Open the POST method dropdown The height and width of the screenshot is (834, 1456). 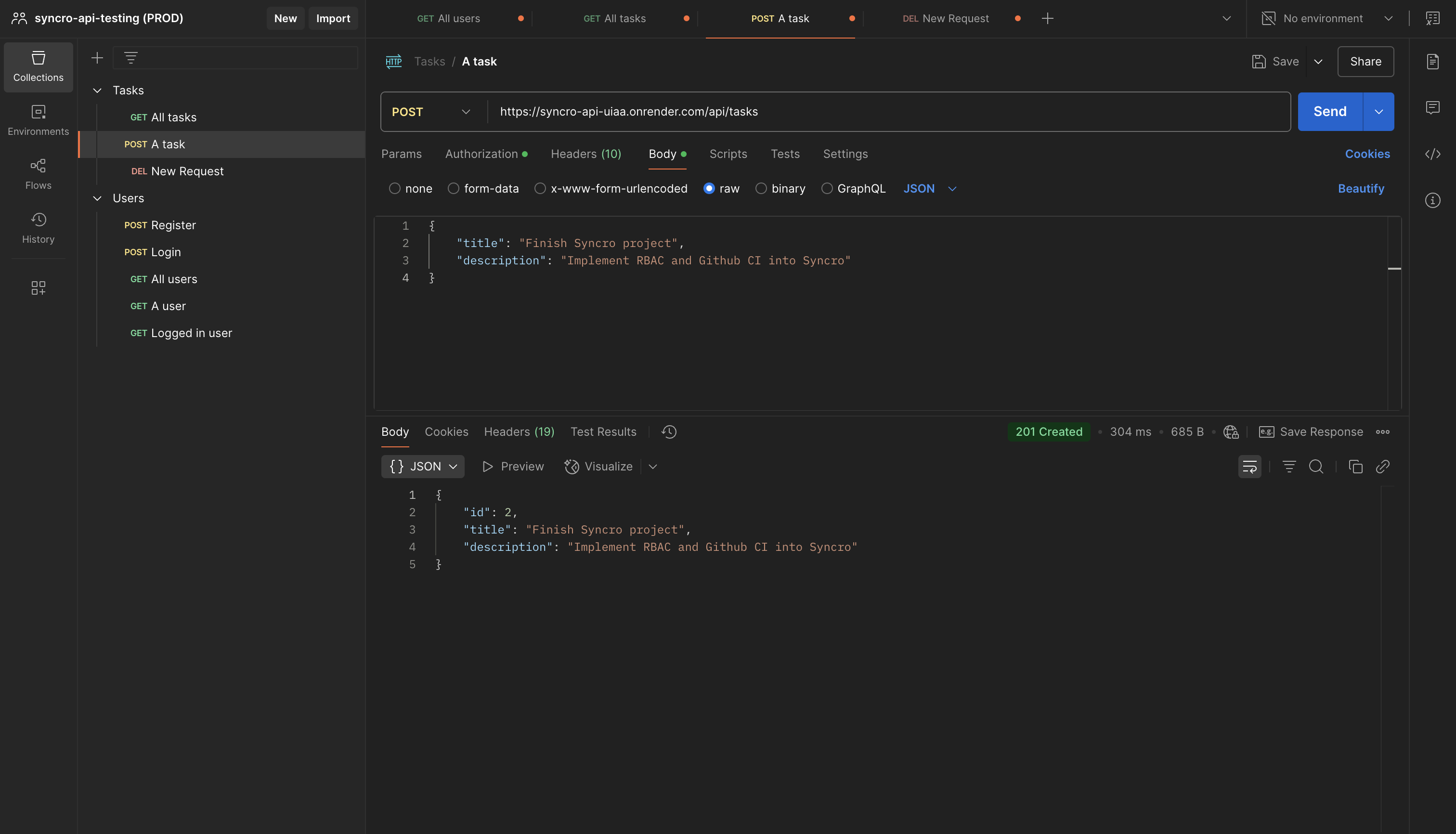[431, 112]
